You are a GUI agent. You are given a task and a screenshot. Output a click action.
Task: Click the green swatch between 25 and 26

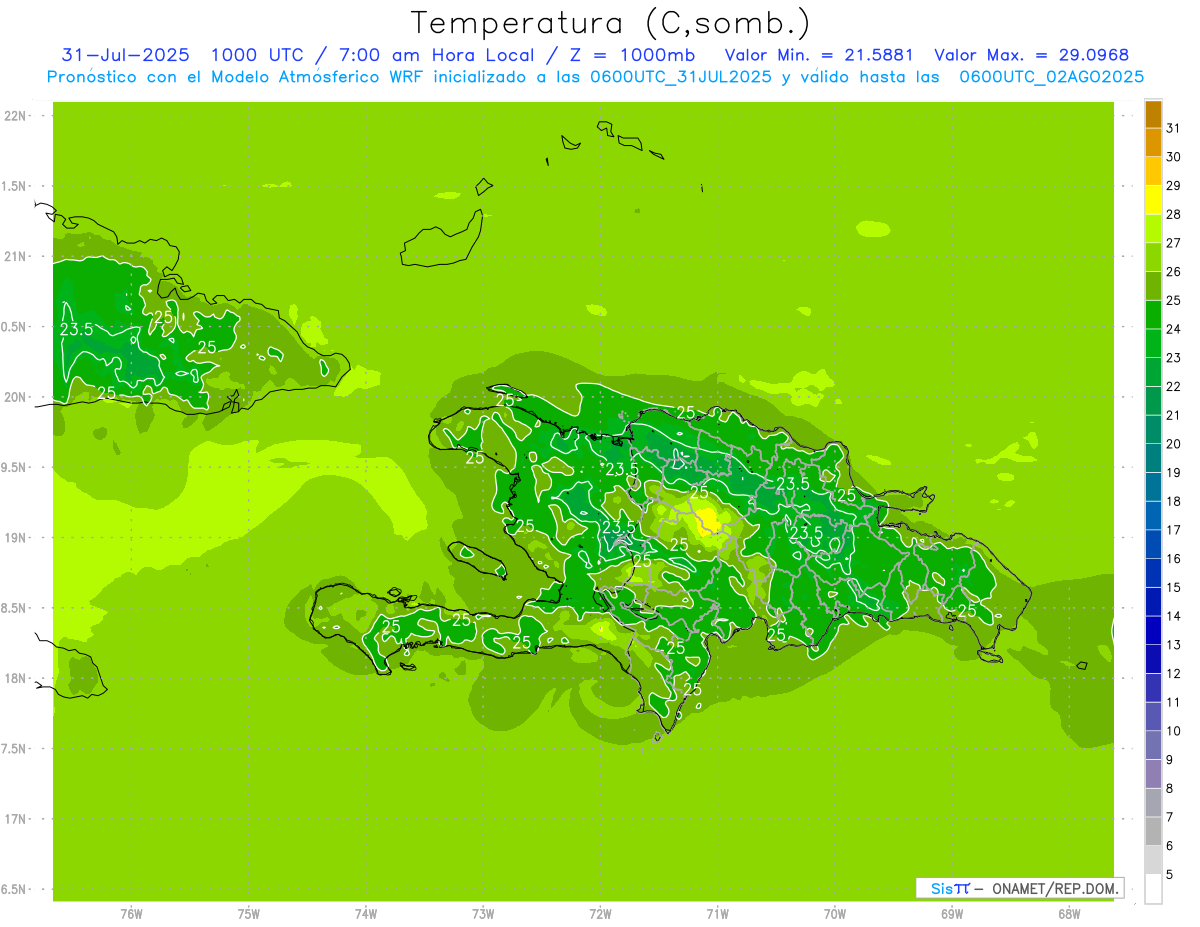tap(1153, 286)
